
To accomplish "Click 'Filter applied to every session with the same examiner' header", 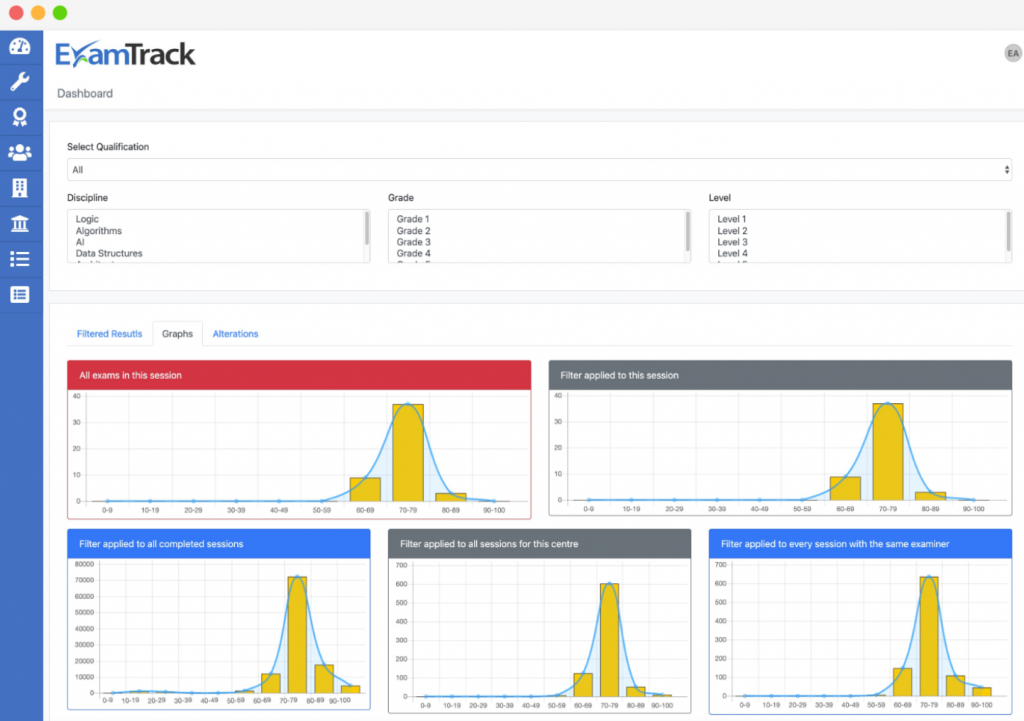I will pyautogui.click(x=860, y=544).
